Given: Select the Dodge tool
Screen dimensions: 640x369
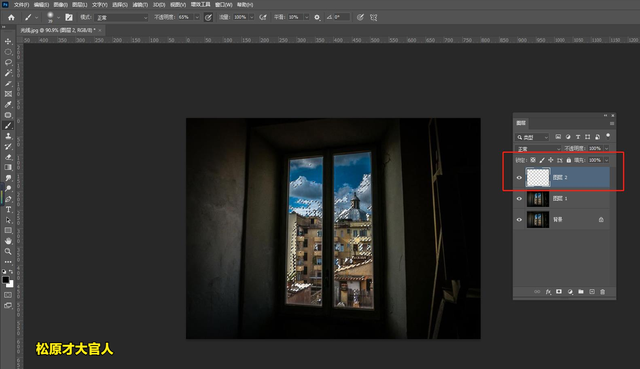Looking at the screenshot, I should 8,188.
